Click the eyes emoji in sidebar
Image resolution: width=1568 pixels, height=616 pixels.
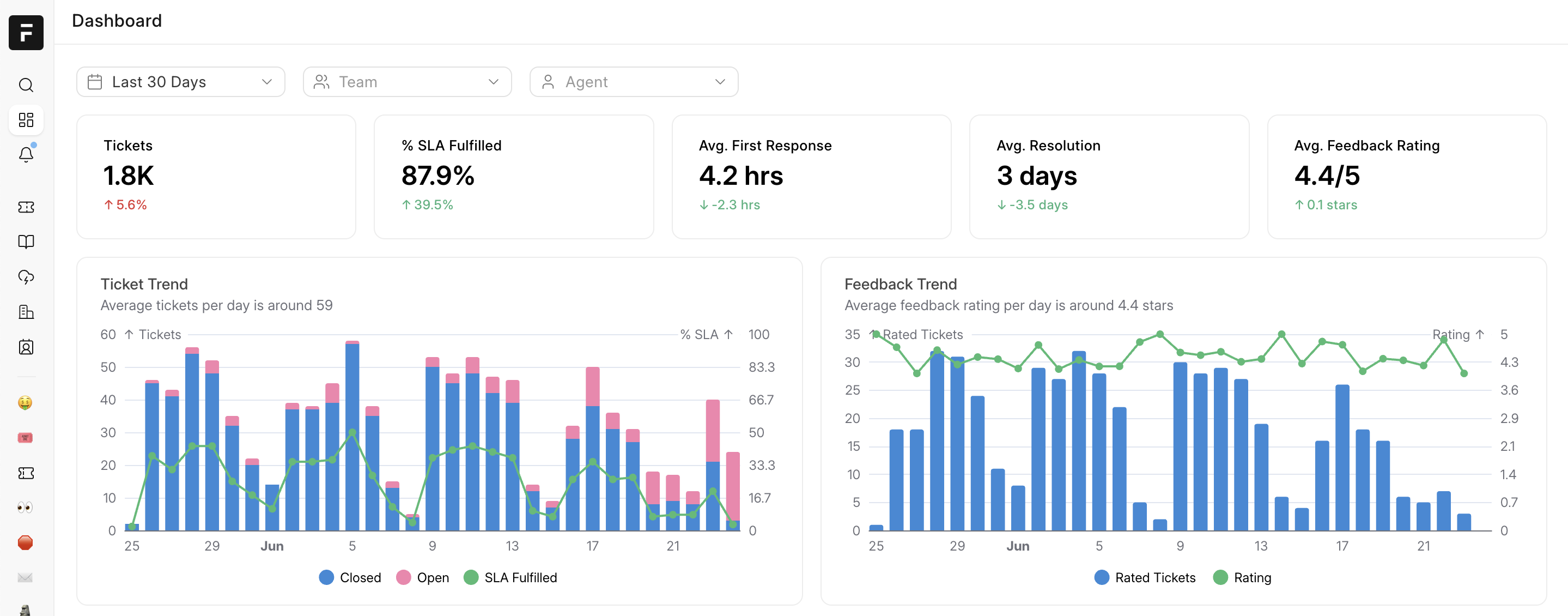coord(26,507)
